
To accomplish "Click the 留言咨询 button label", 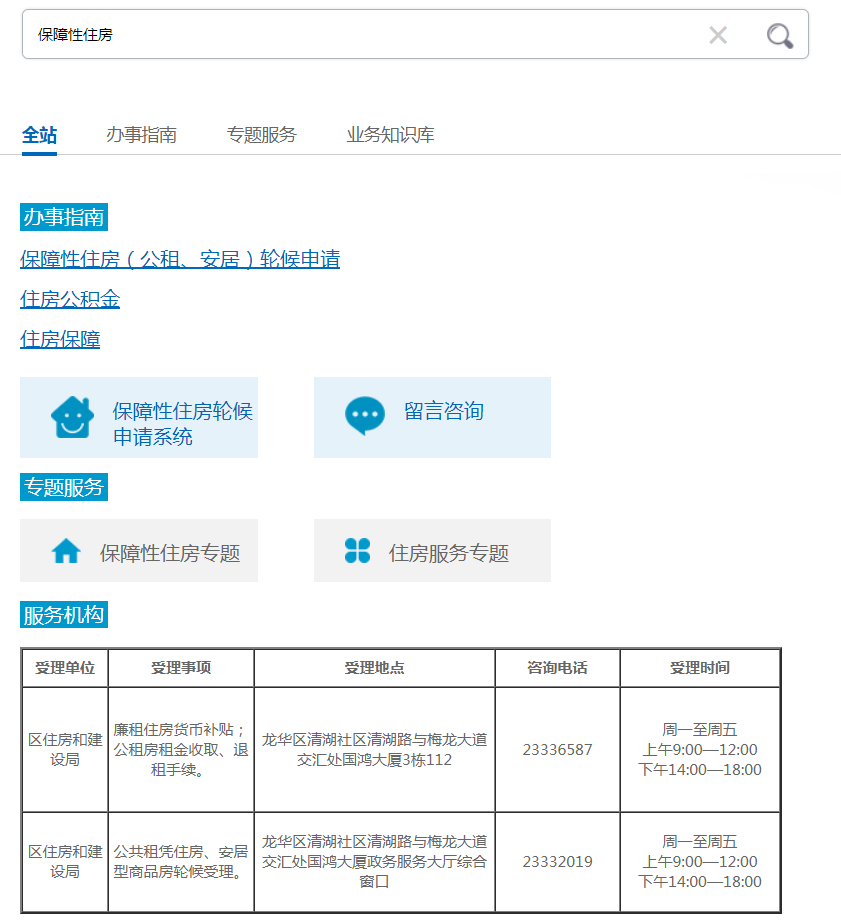I will [x=444, y=411].
